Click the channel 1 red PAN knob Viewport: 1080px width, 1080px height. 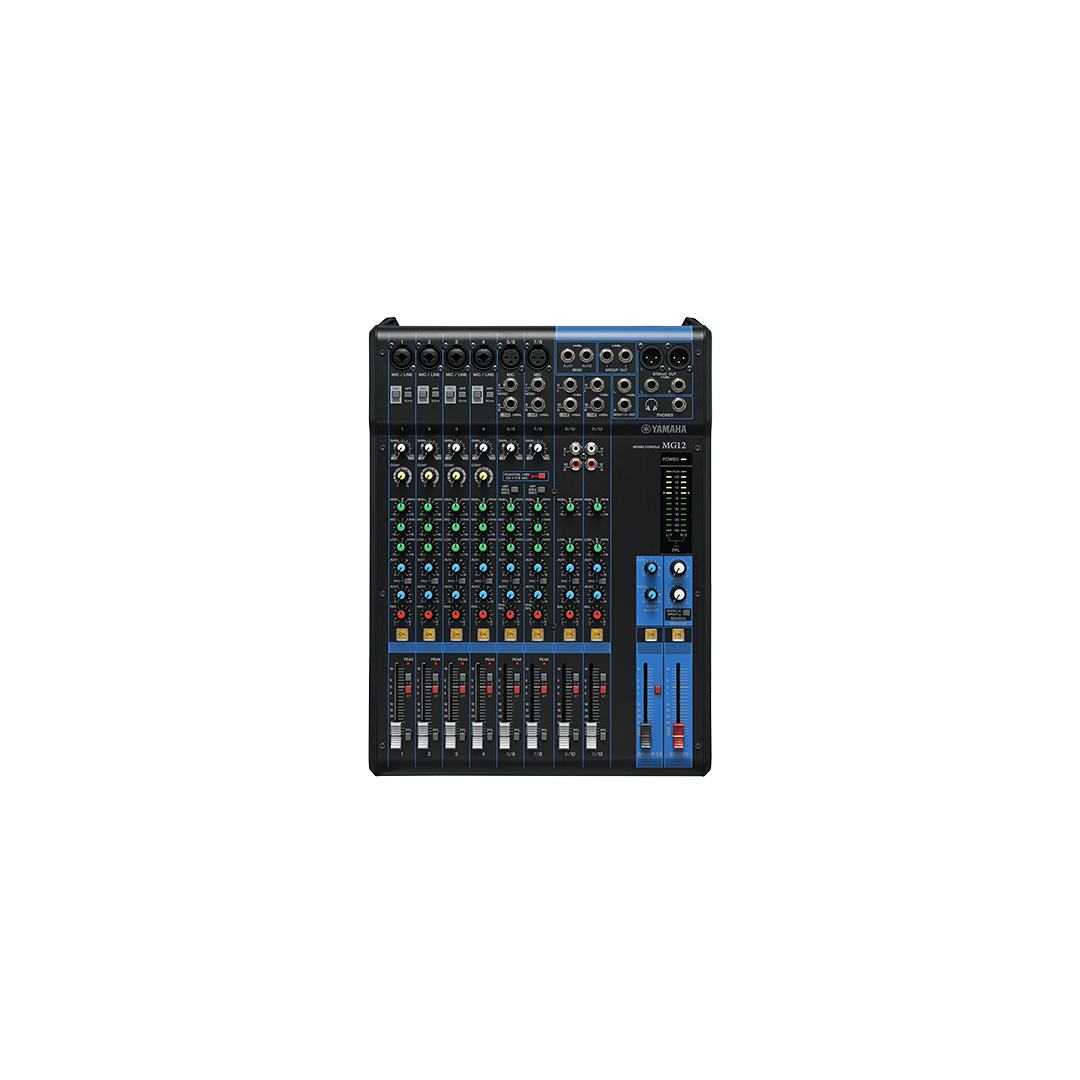coord(401,614)
